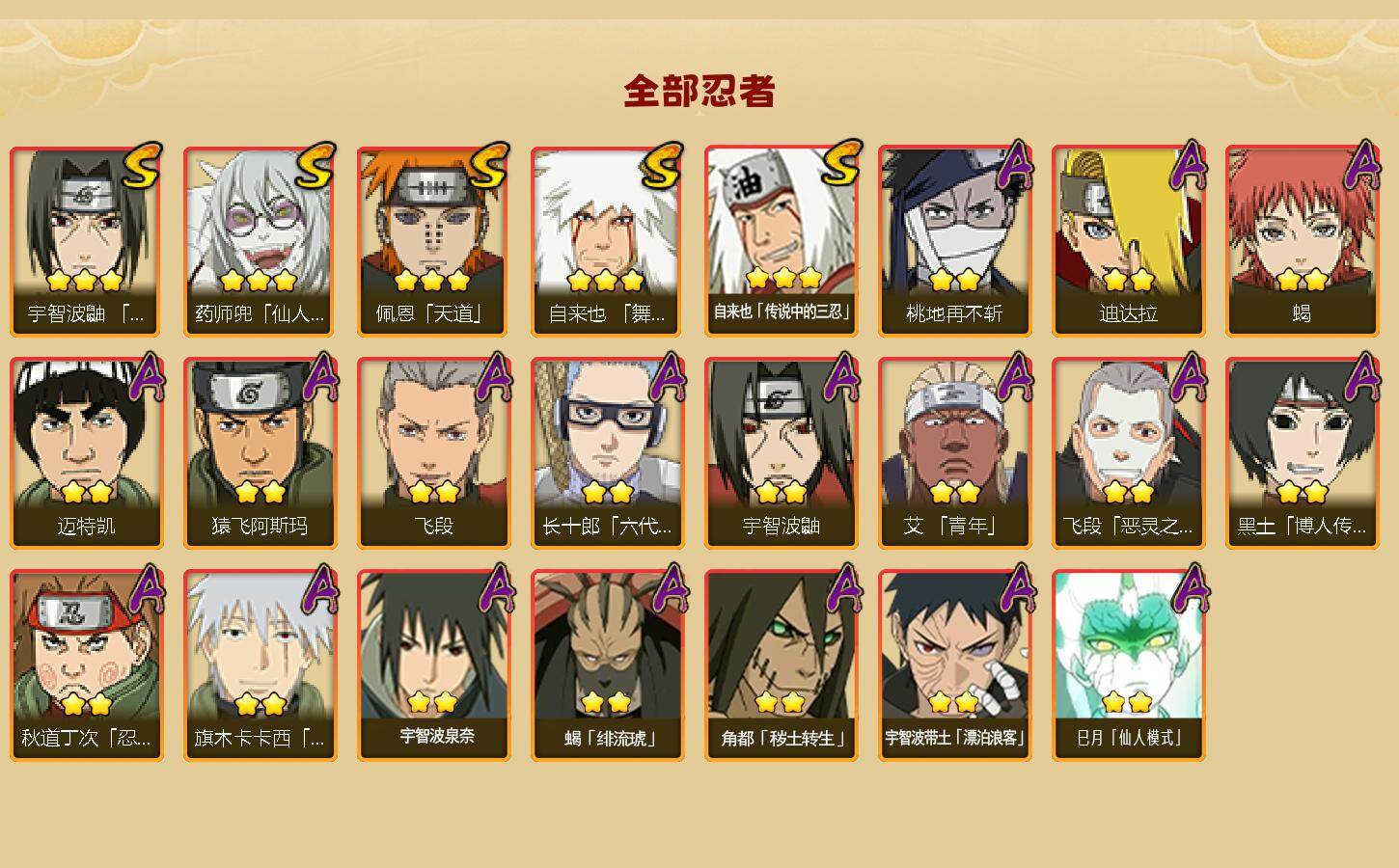Choose the 迈特凯 ninja portrait
Screen dimensions: 1399x868
pyautogui.click(x=86, y=453)
